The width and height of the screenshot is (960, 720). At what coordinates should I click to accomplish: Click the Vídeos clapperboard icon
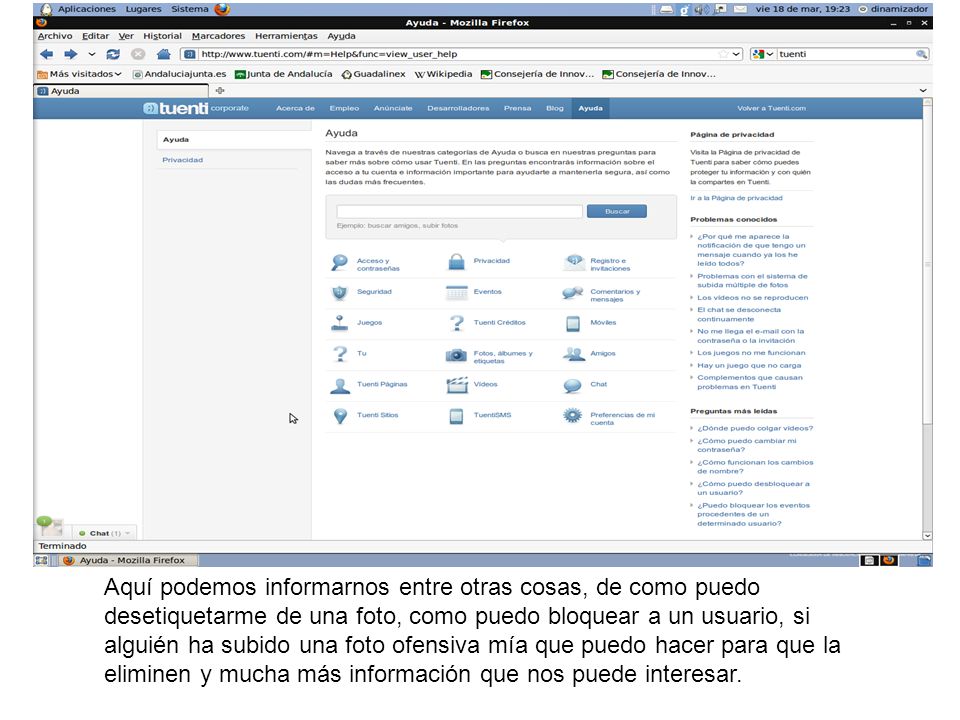[457, 385]
